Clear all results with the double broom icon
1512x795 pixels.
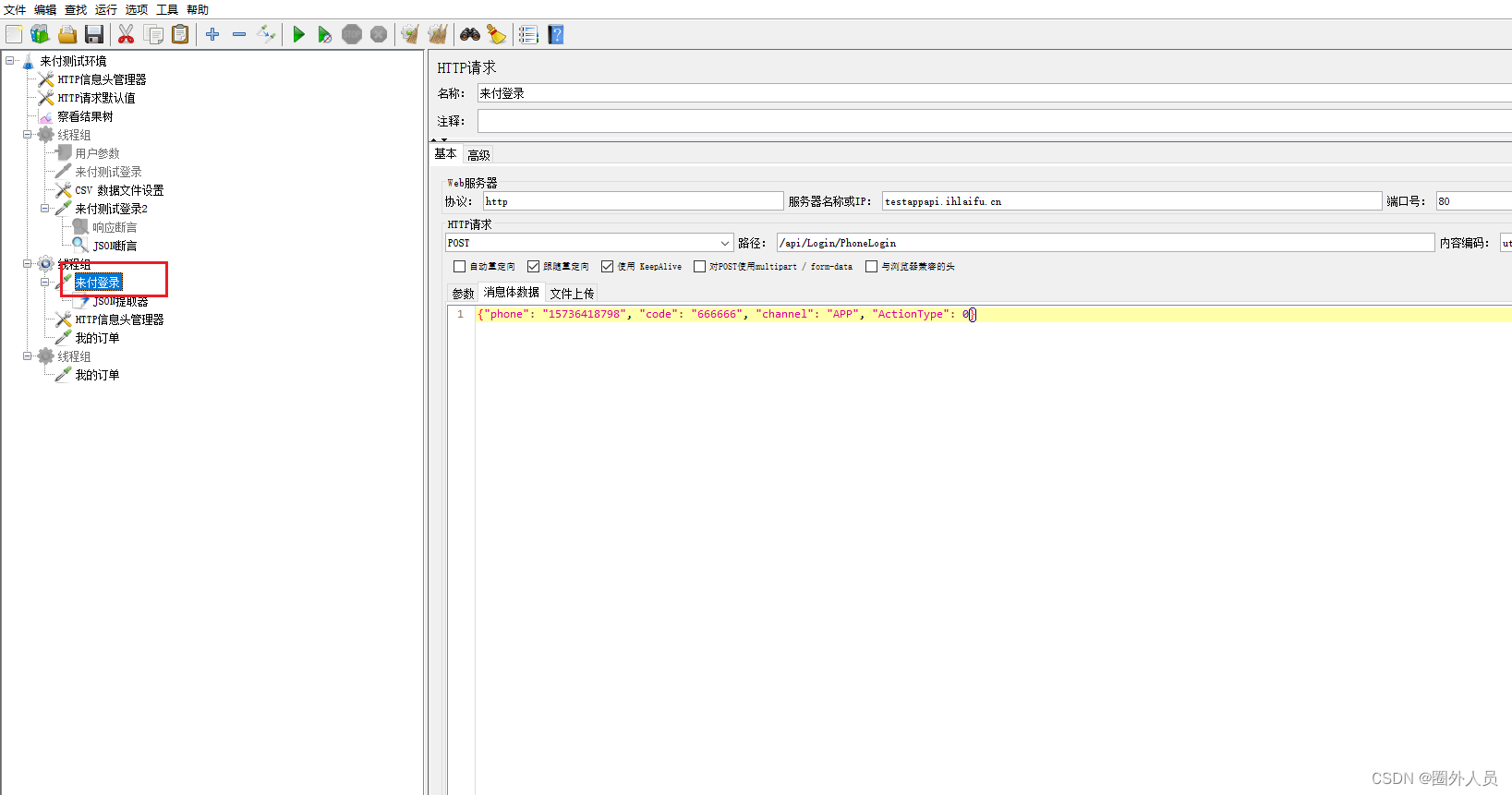coord(438,34)
